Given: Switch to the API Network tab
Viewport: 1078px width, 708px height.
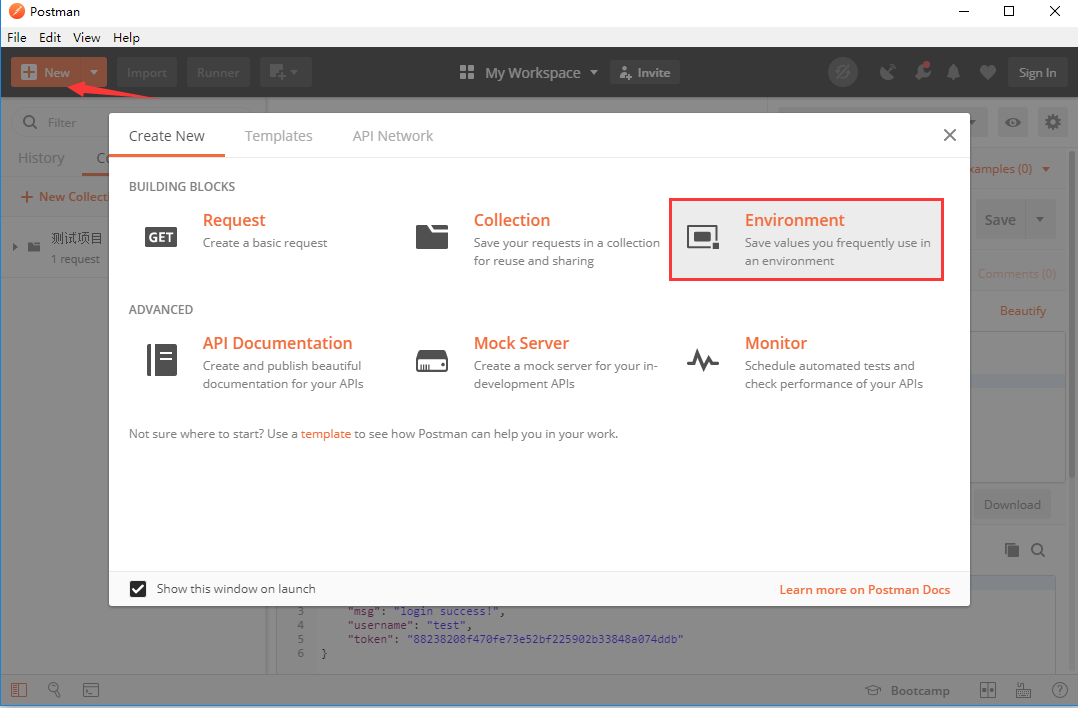Looking at the screenshot, I should [393, 136].
